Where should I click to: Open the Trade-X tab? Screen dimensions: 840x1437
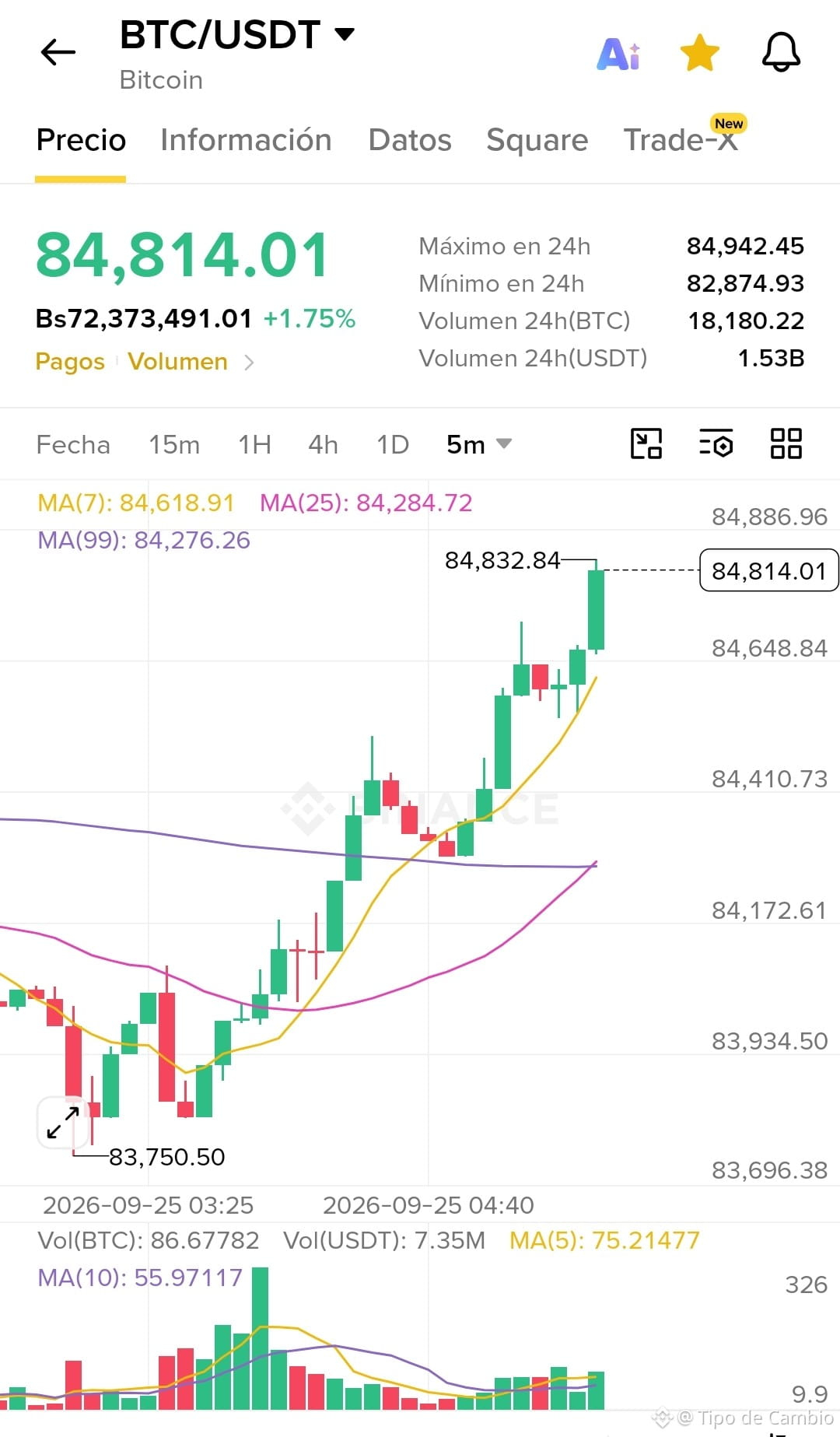click(681, 140)
